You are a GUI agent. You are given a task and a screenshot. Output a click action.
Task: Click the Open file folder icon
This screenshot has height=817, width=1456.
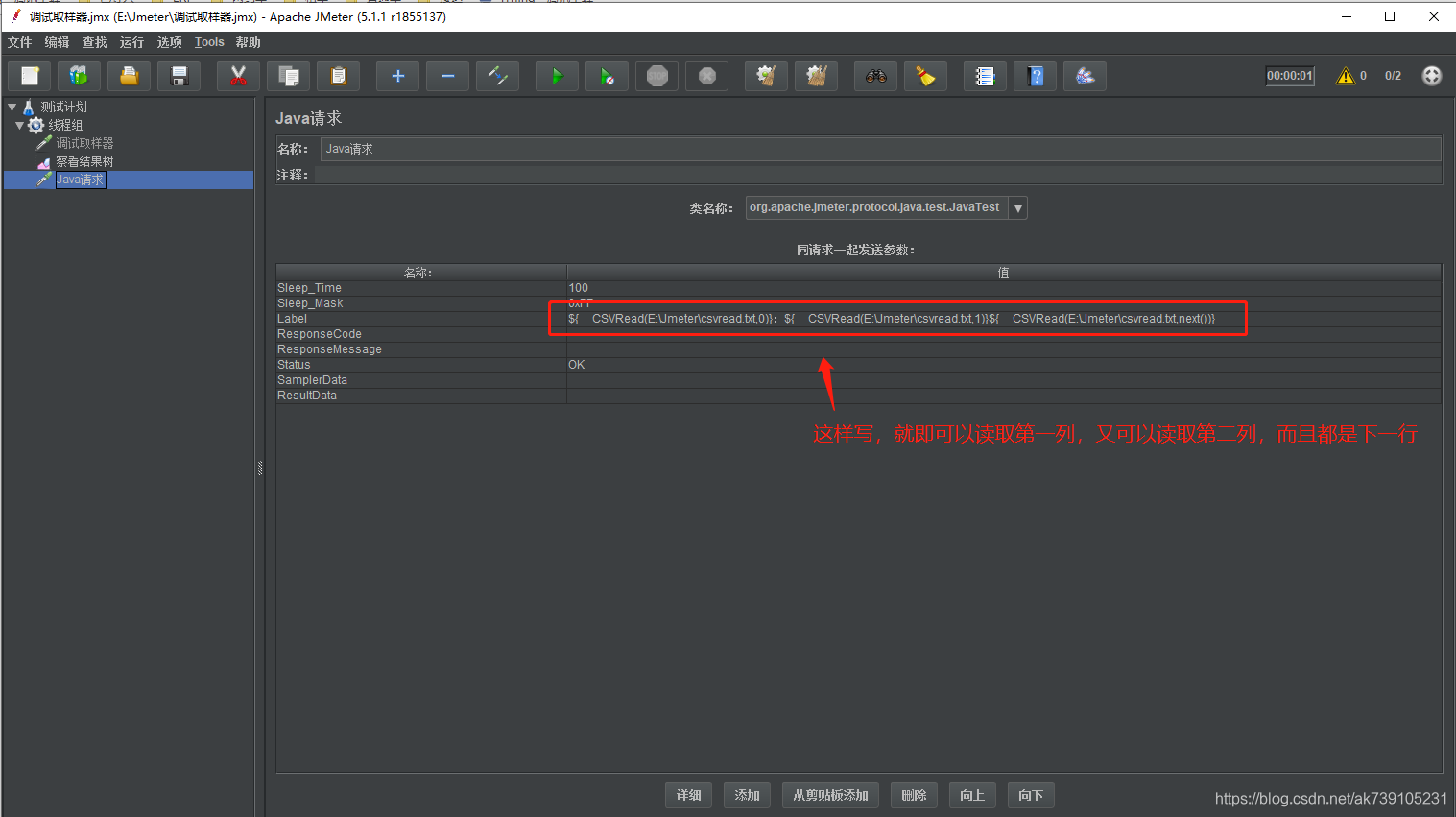(x=130, y=76)
